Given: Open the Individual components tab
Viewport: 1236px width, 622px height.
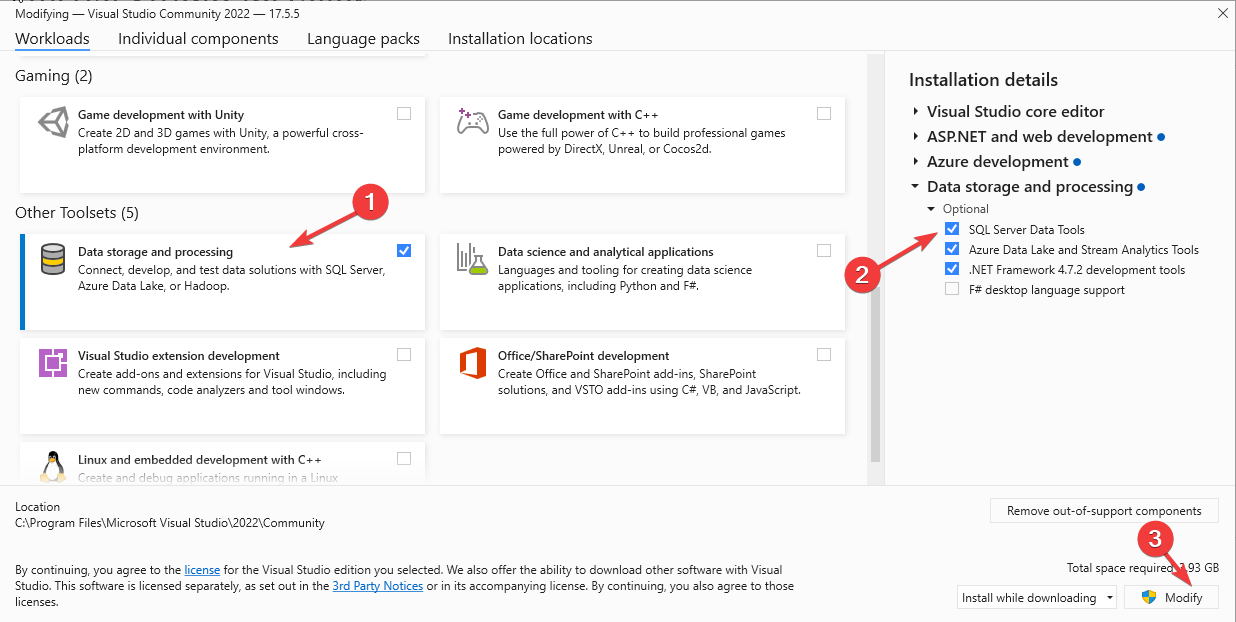Looking at the screenshot, I should coord(198,39).
